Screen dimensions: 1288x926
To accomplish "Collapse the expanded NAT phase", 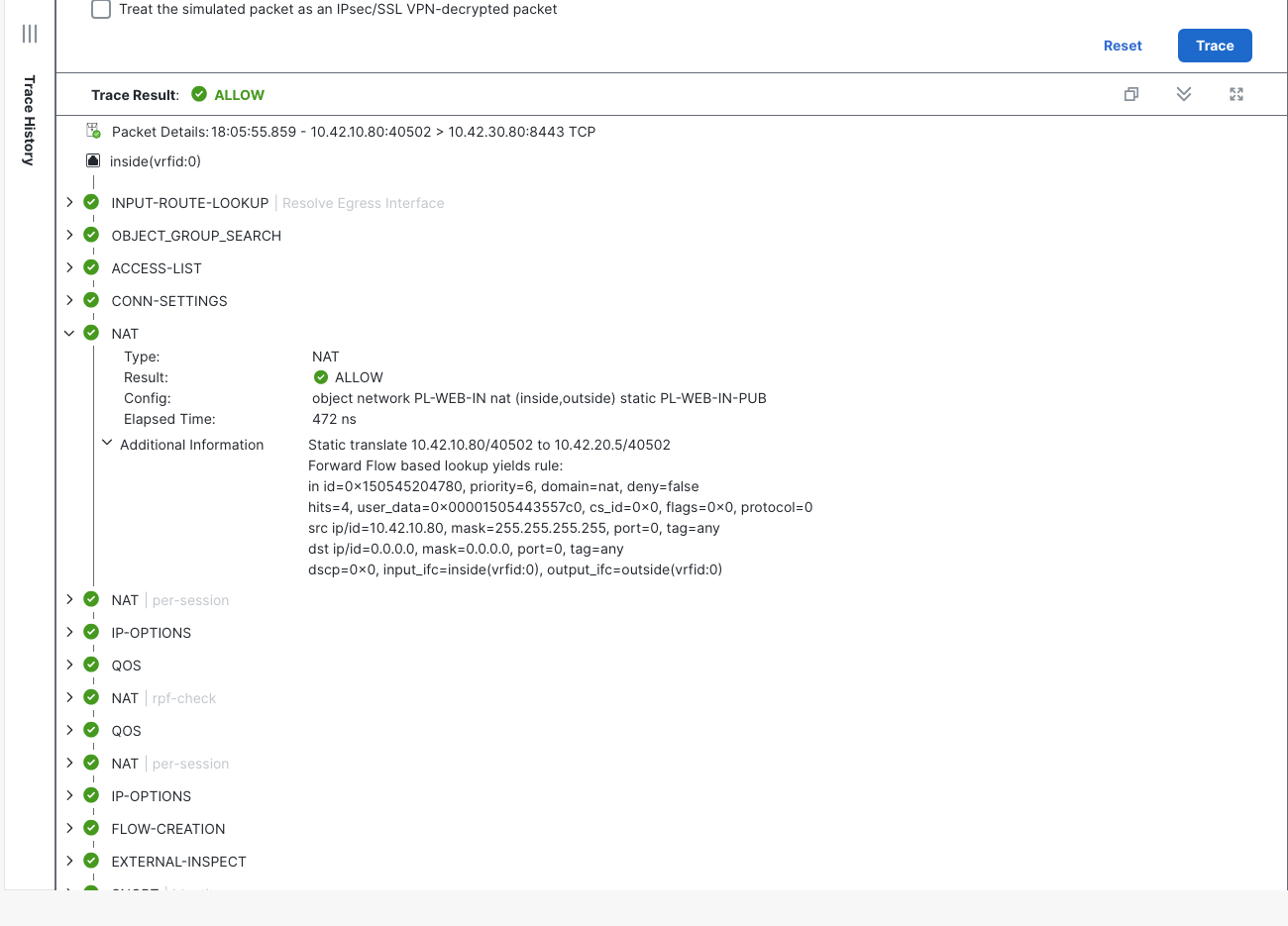I will (x=69, y=333).
